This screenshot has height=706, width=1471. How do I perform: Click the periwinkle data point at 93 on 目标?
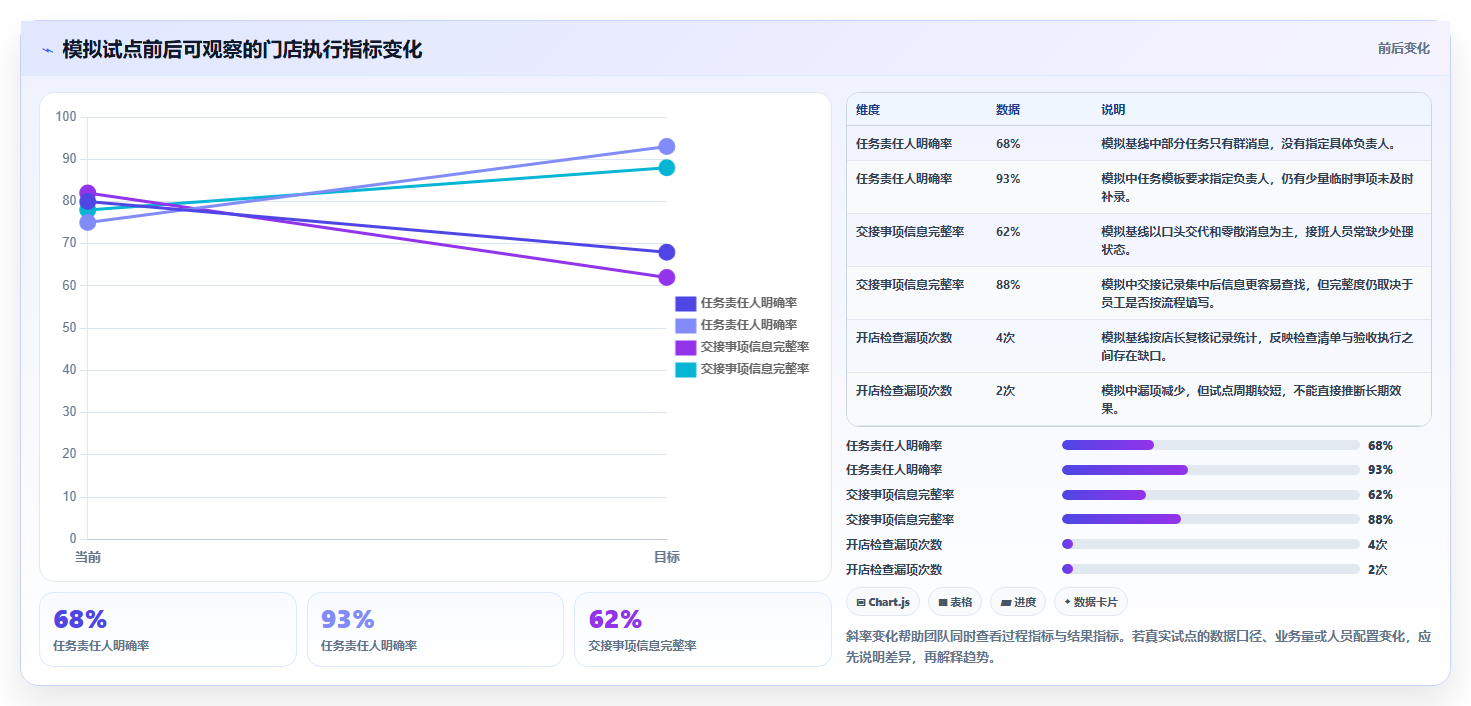(667, 146)
